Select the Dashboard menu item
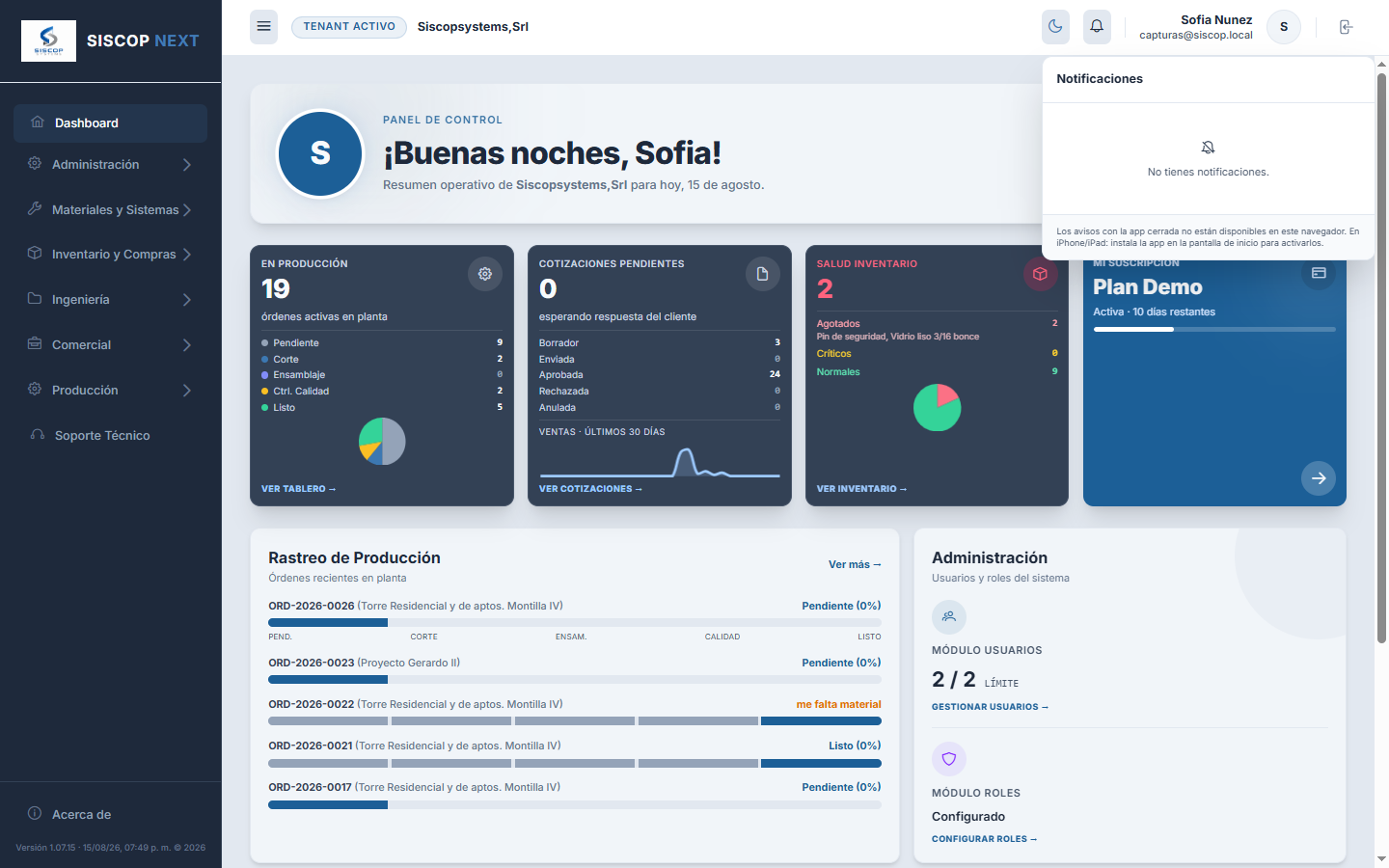This screenshot has height=868, width=1389. click(110, 123)
